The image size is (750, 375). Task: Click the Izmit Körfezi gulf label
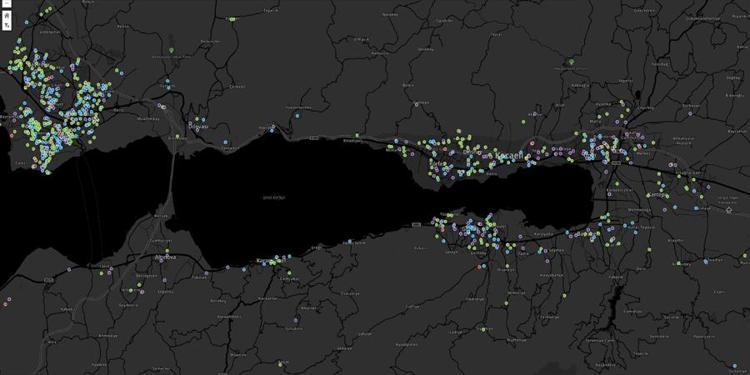point(275,197)
